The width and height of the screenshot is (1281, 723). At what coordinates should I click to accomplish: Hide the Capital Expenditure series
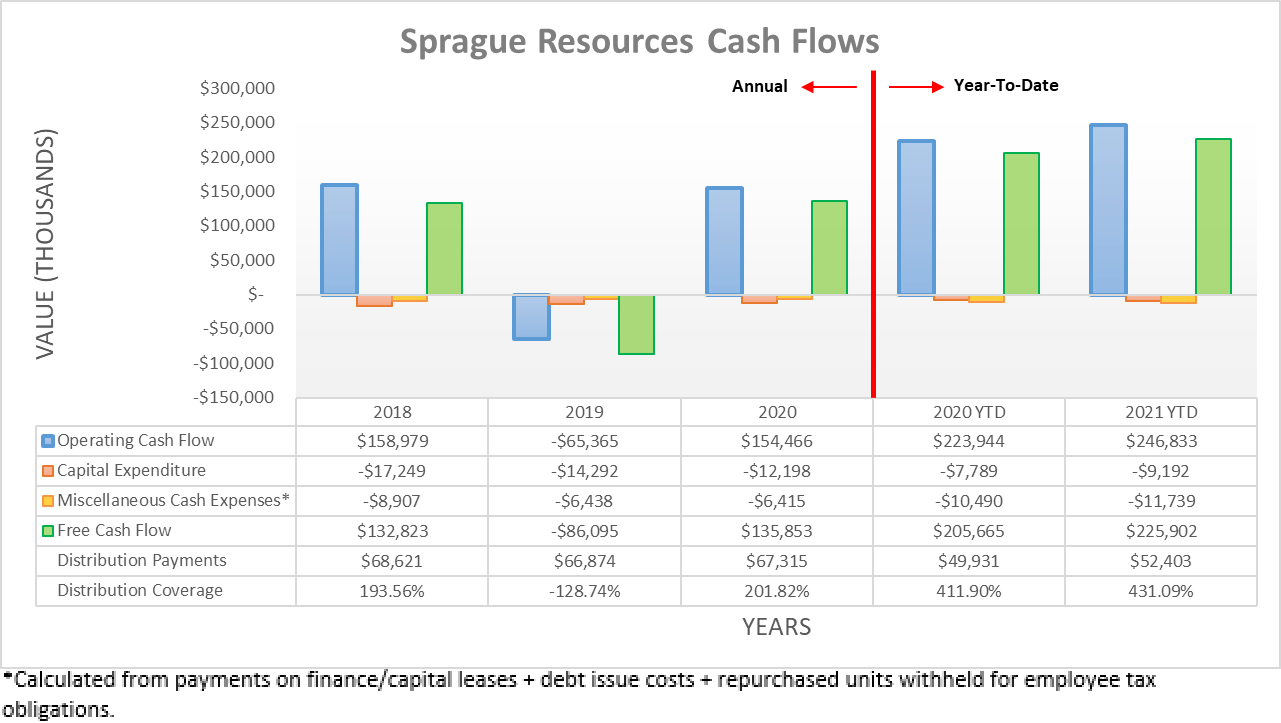tap(130, 470)
